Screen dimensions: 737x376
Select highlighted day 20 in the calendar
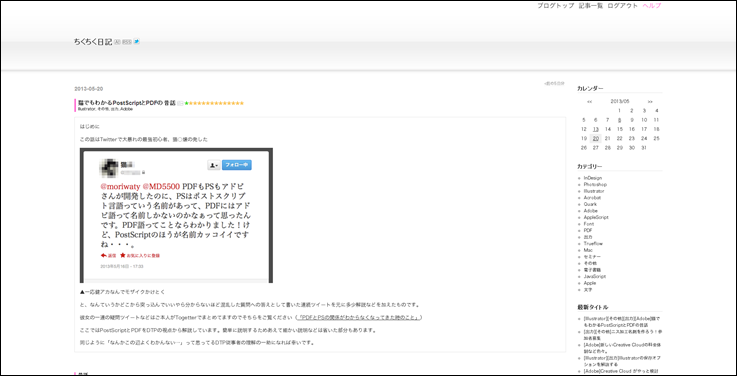point(596,138)
